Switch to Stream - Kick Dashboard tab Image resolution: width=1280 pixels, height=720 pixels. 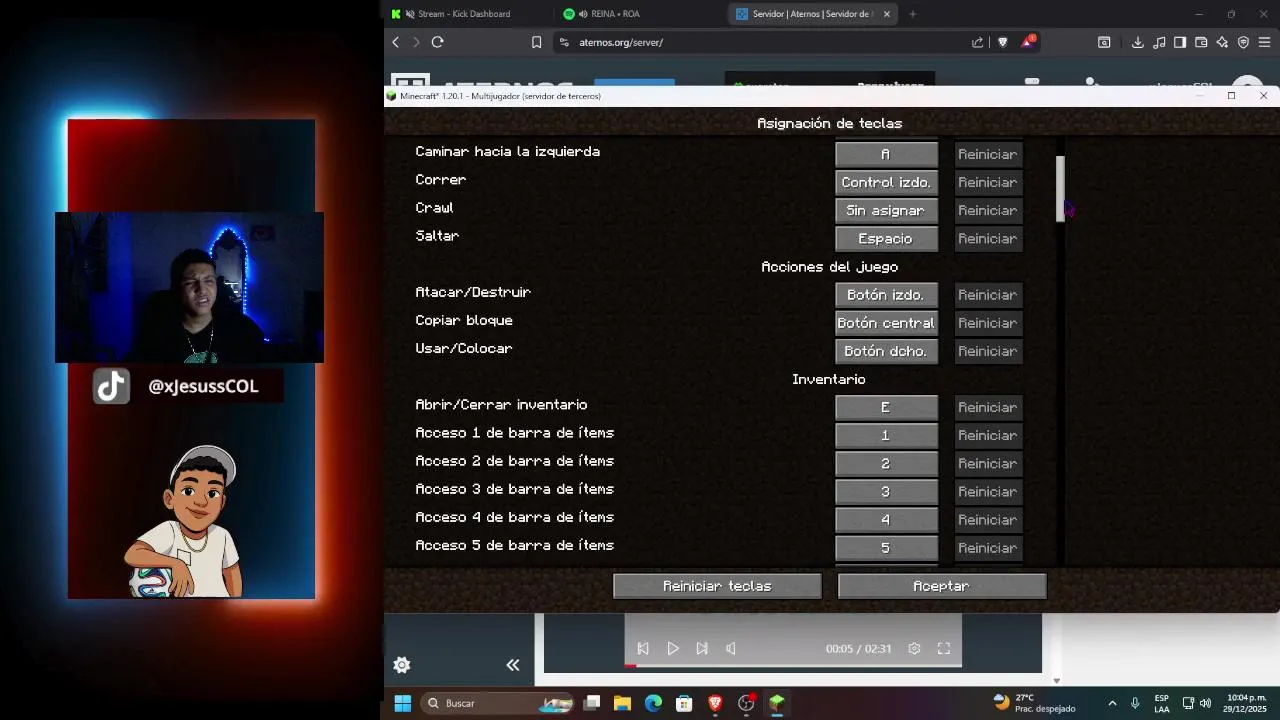point(465,14)
